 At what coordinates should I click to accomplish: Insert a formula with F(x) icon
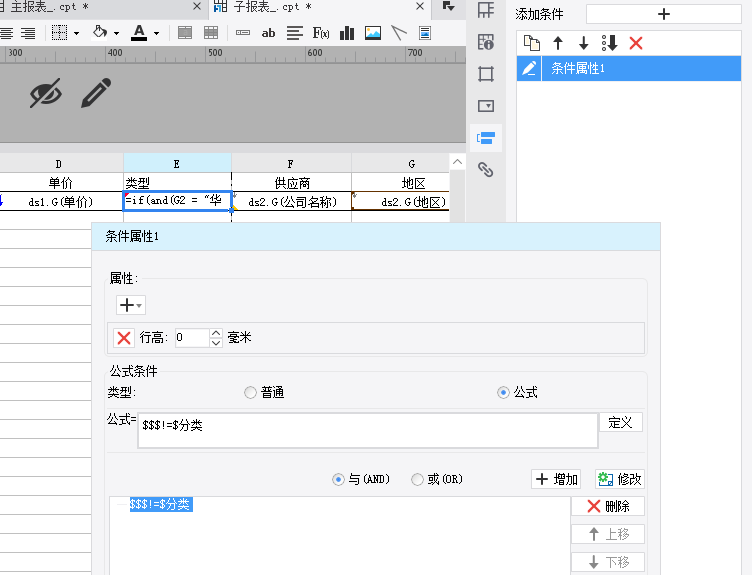tap(321, 33)
